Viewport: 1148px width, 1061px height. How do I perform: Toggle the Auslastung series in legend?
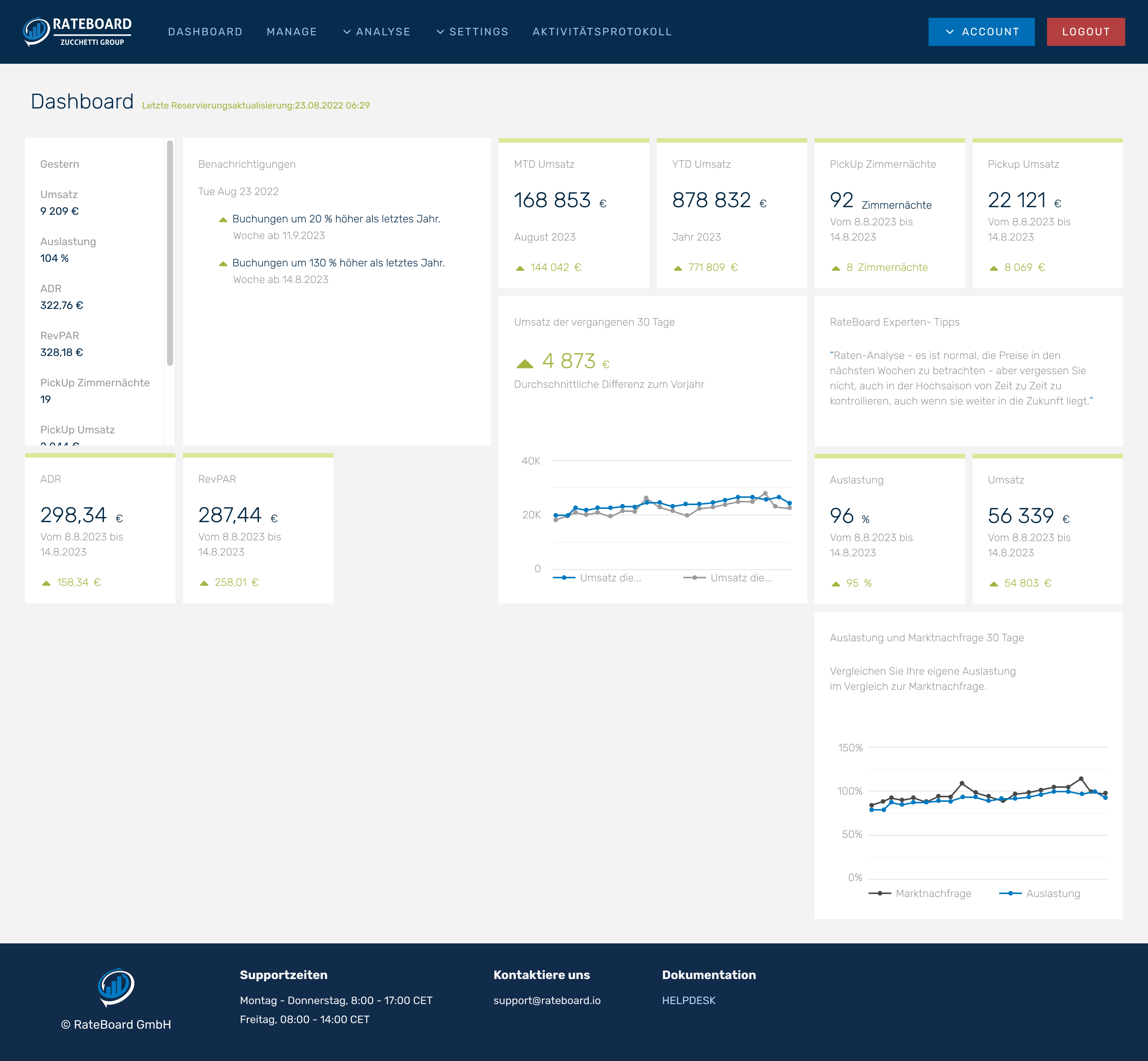[x=1039, y=893]
